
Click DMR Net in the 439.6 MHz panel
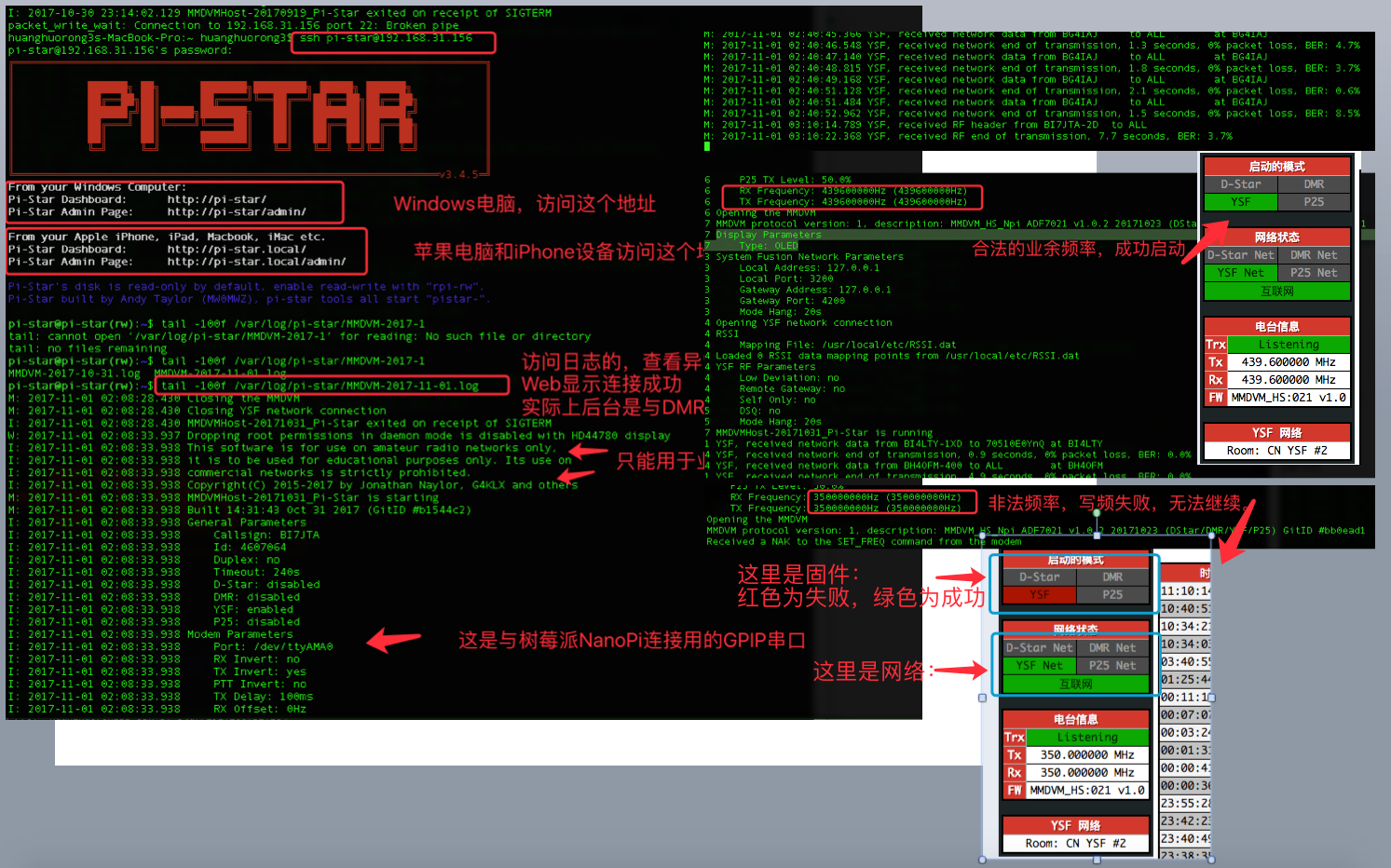click(1314, 255)
